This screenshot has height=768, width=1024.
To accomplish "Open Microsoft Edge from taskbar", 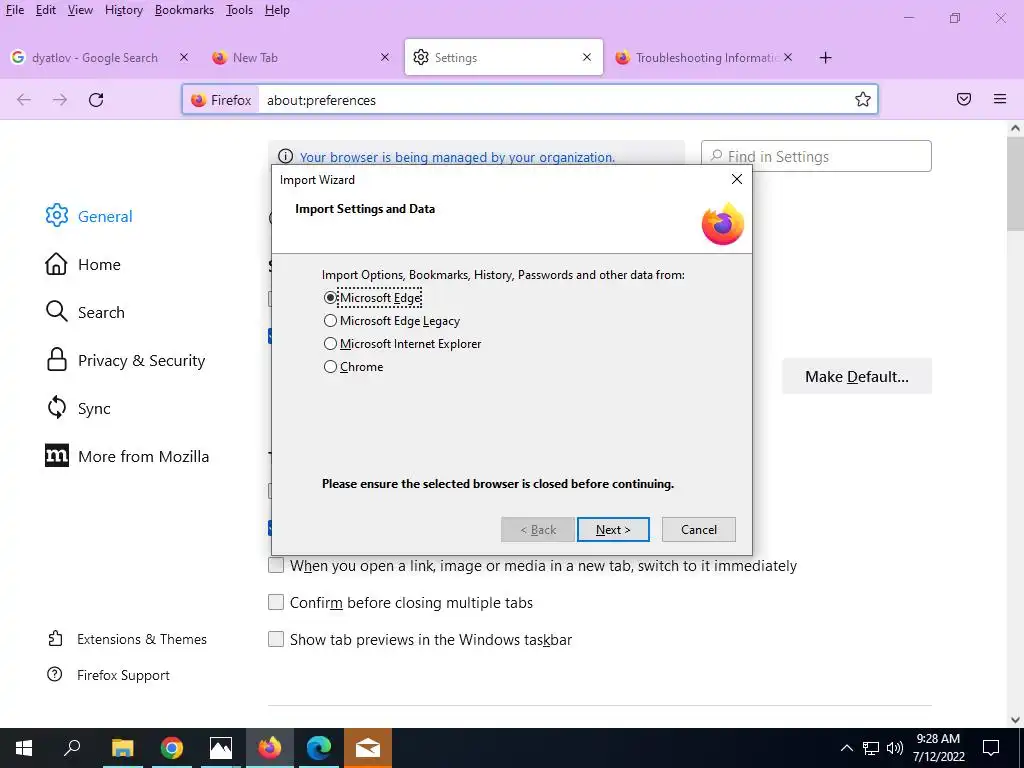I will point(319,748).
